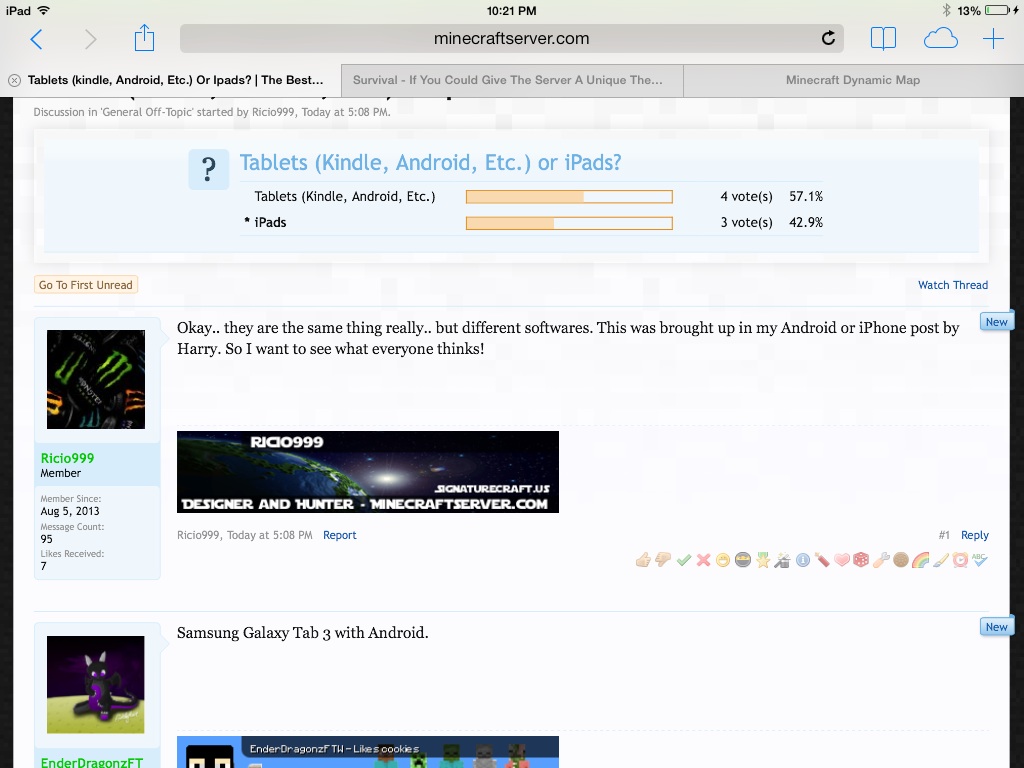This screenshot has height=768, width=1024.
Task: Rate post with ninja face icon
Action: click(743, 560)
